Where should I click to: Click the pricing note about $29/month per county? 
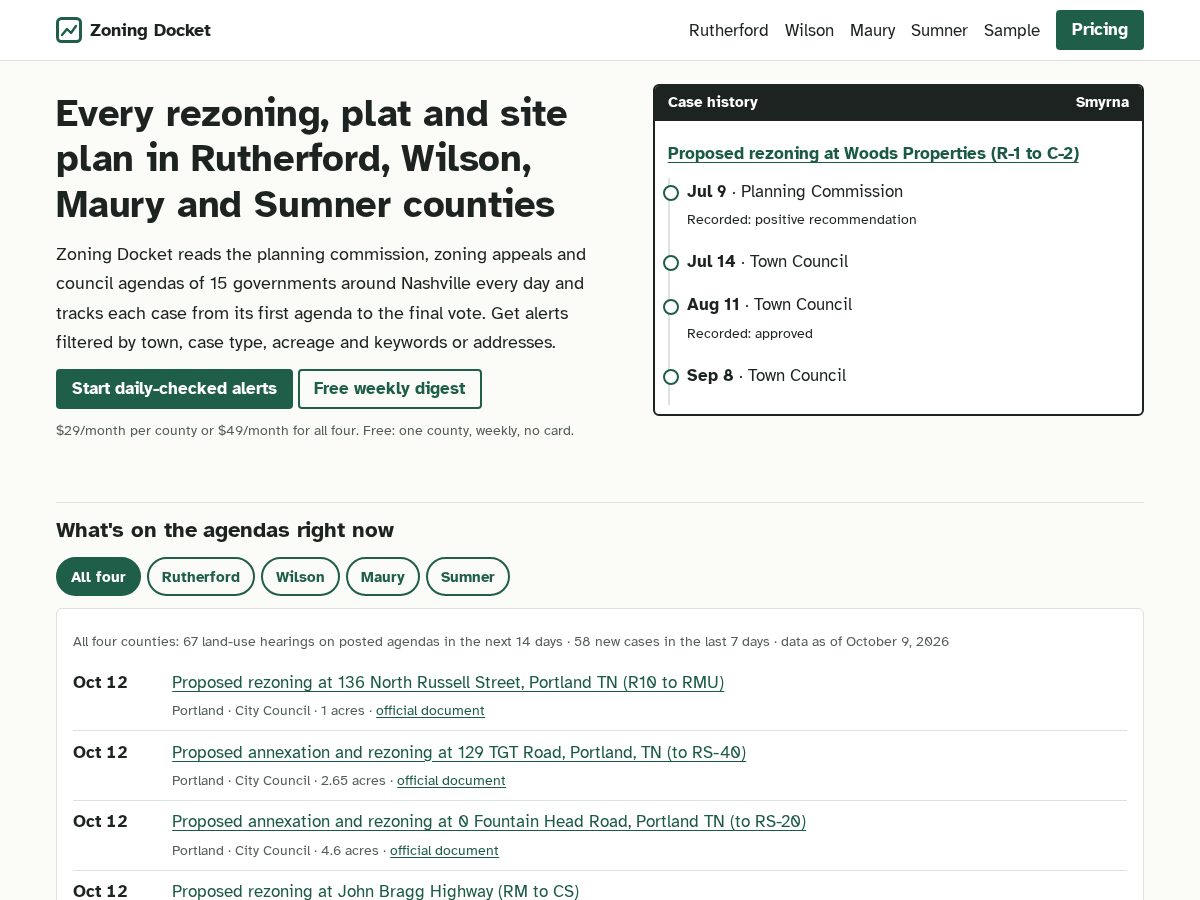(x=315, y=431)
